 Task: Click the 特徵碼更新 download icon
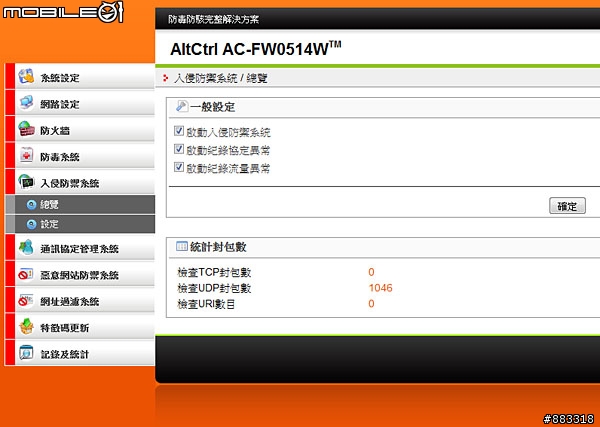click(x=26, y=328)
